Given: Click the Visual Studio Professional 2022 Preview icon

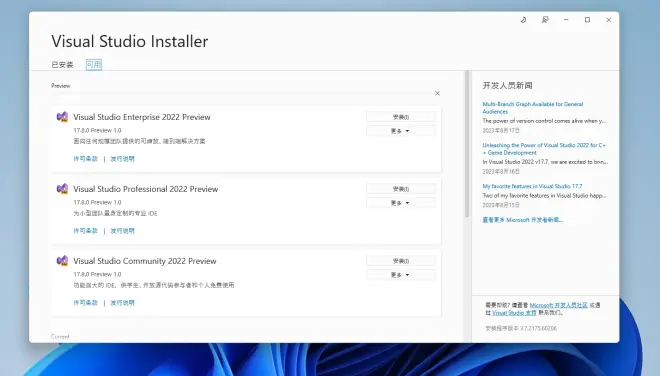Looking at the screenshot, I should click(x=62, y=189).
